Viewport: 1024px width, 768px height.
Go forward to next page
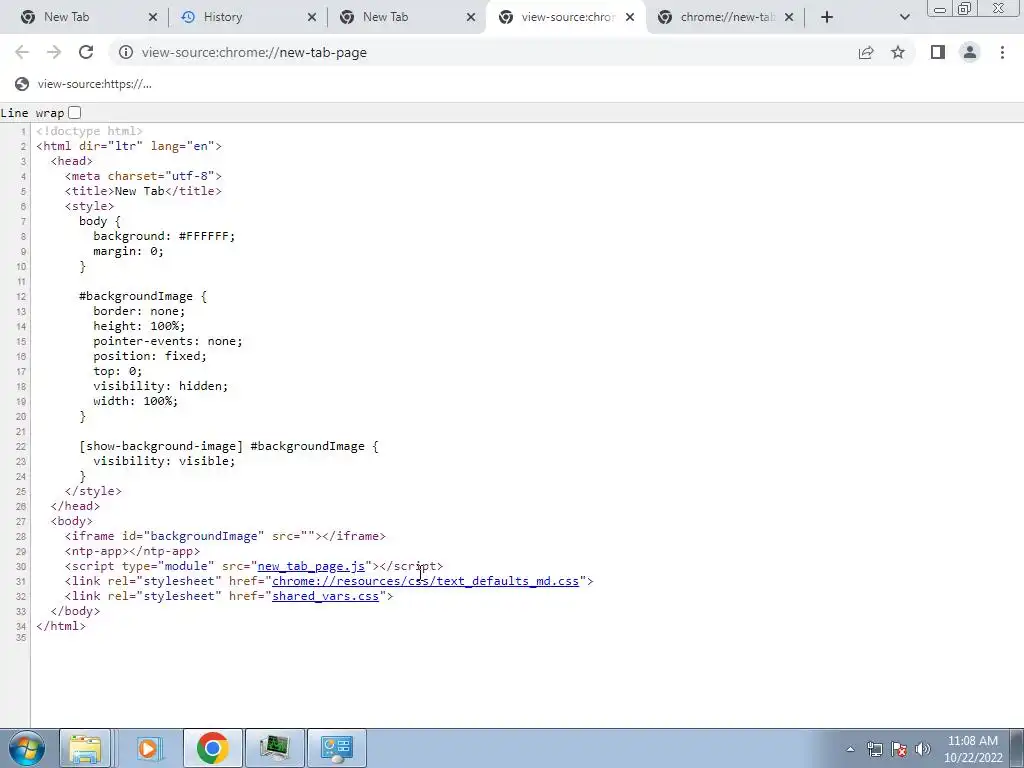pos(54,52)
